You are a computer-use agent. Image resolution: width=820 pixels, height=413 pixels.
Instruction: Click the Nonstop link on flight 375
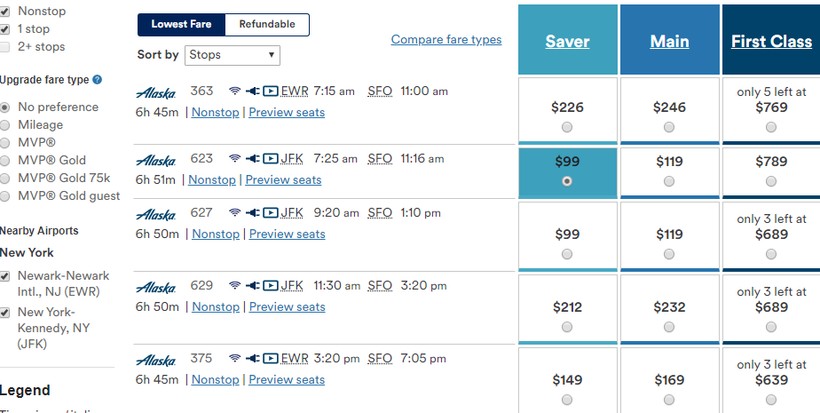click(215, 380)
